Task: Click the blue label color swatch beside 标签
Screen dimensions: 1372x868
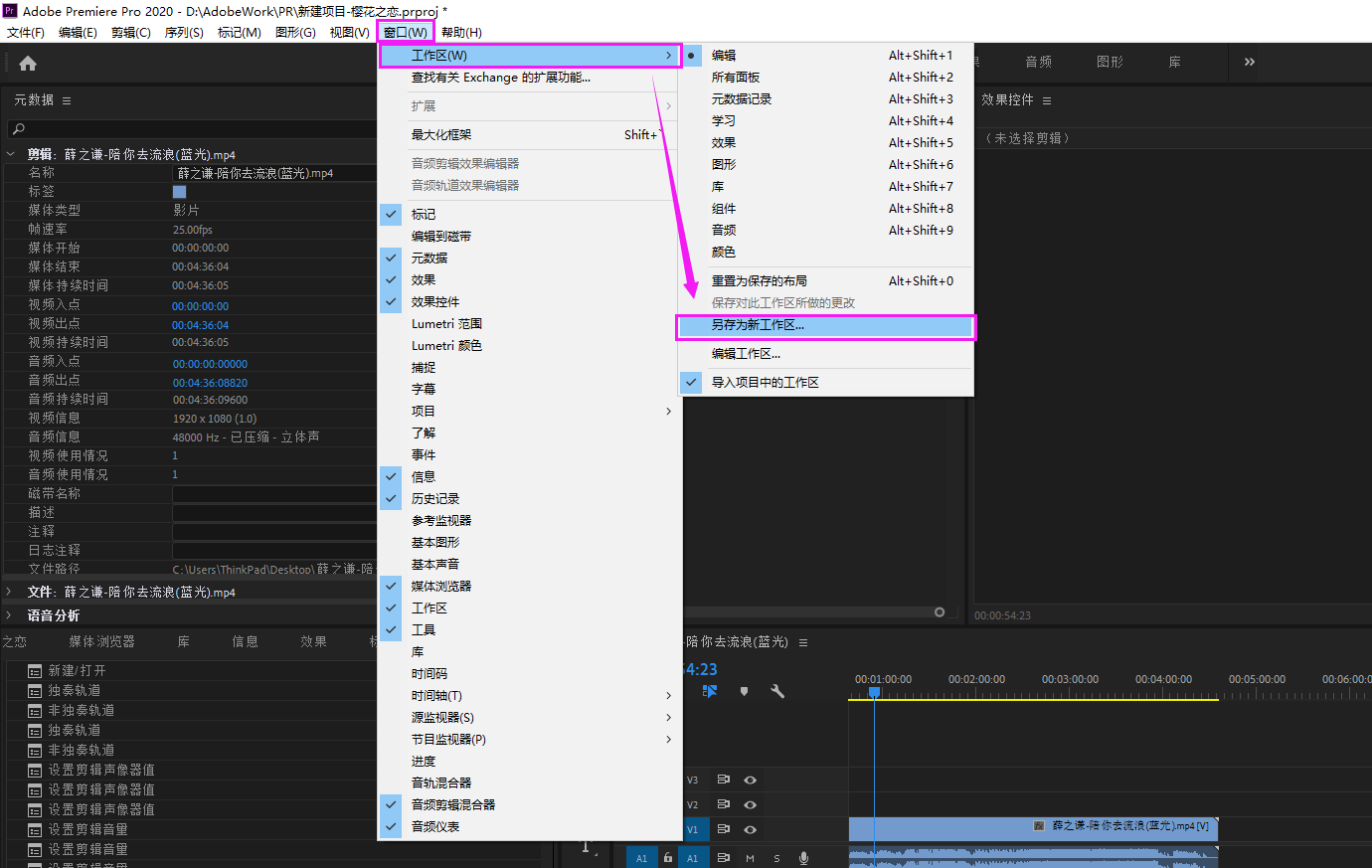Action: coord(180,190)
